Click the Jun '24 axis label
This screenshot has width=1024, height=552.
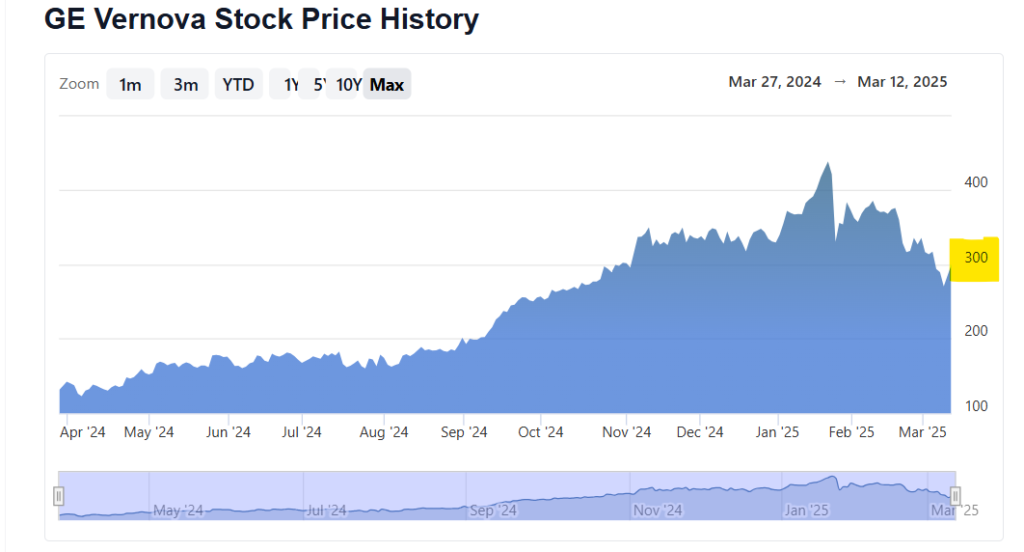click(x=228, y=432)
